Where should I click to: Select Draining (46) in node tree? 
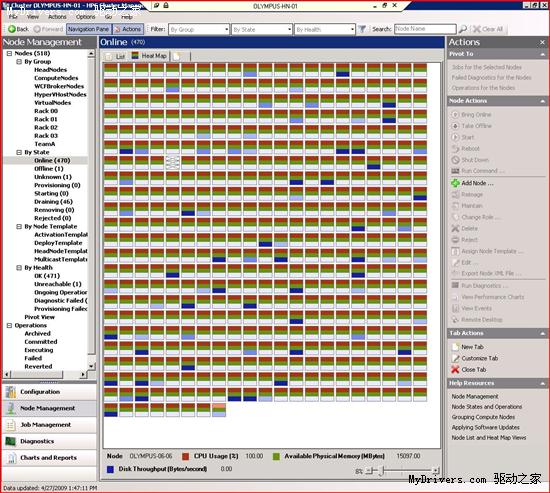pos(53,202)
